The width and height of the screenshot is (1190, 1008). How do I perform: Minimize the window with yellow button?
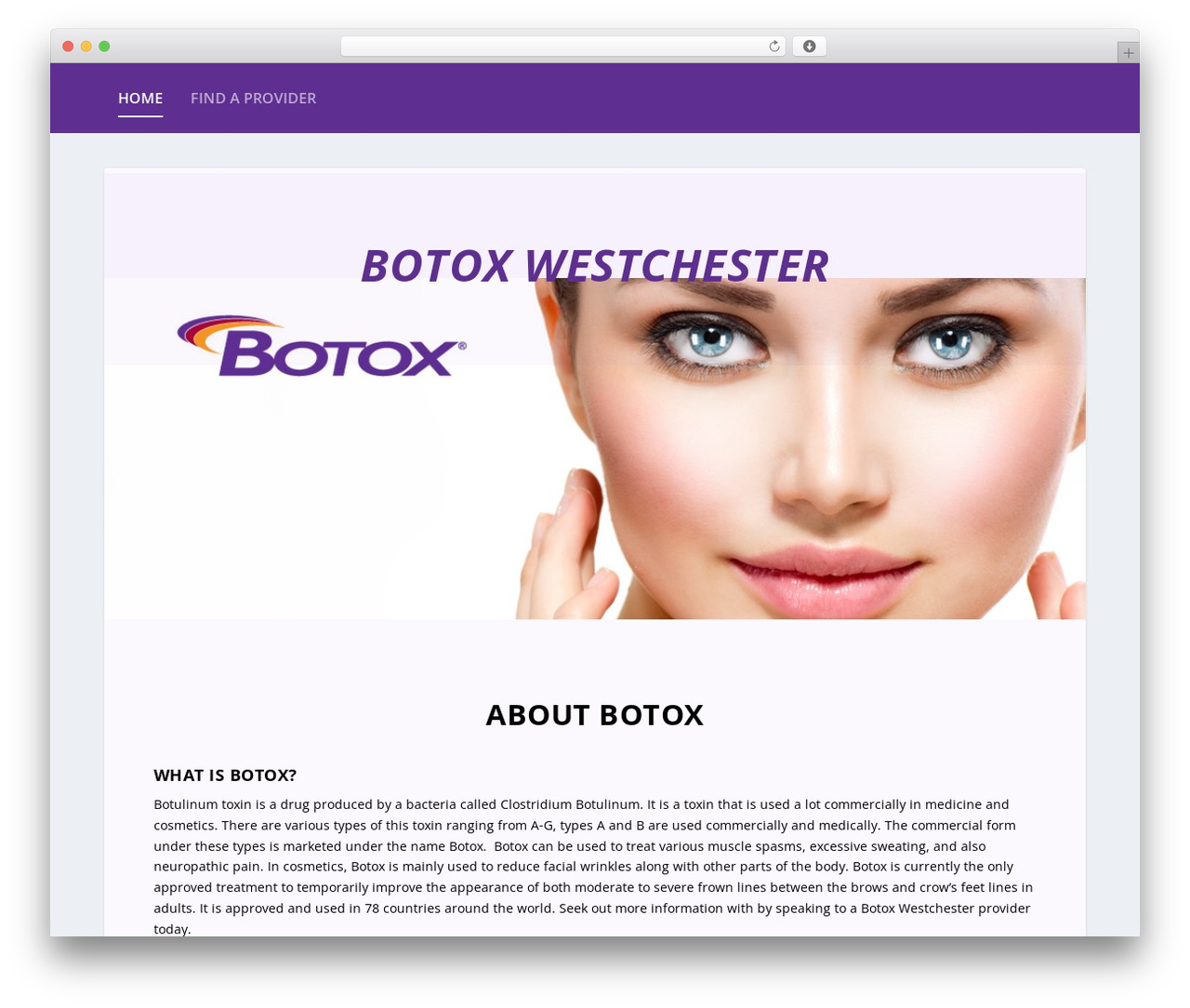coord(86,46)
